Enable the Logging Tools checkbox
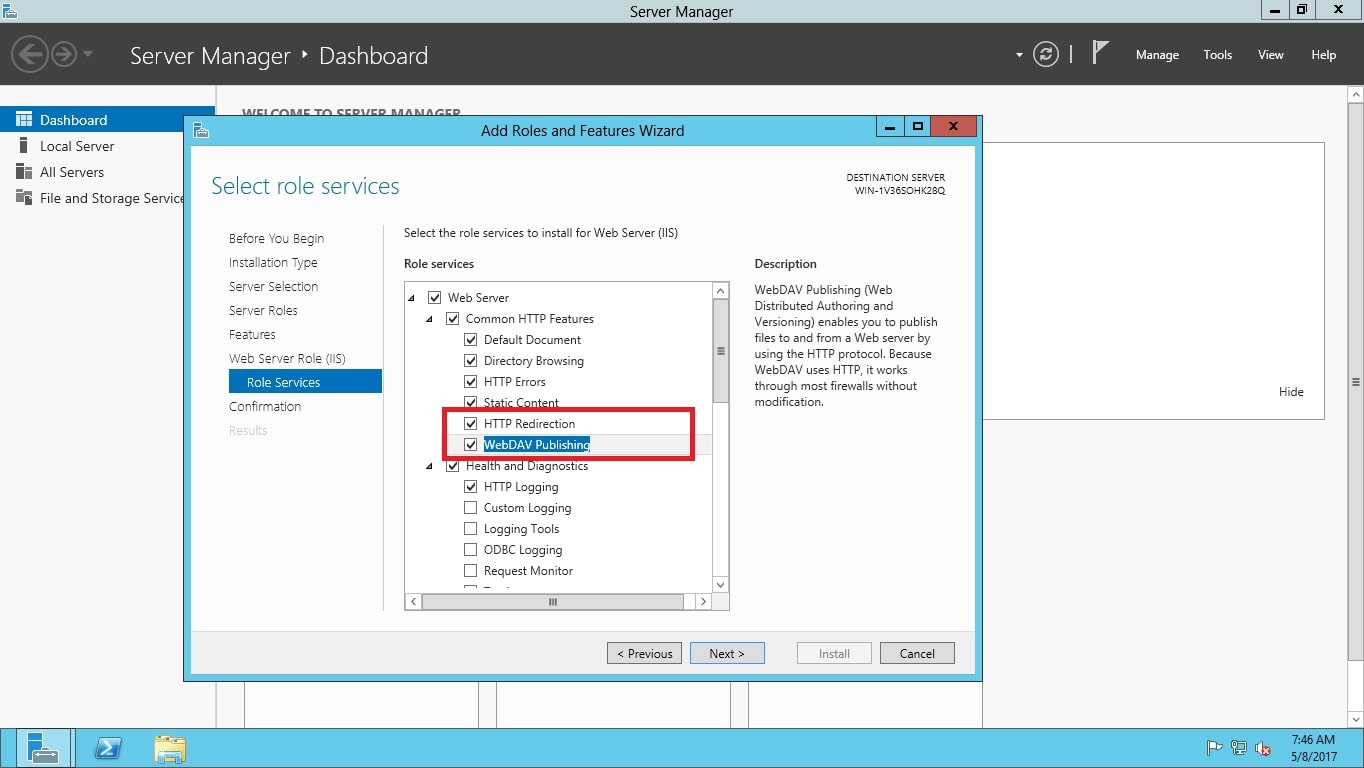The height and width of the screenshot is (768, 1364). pos(470,529)
